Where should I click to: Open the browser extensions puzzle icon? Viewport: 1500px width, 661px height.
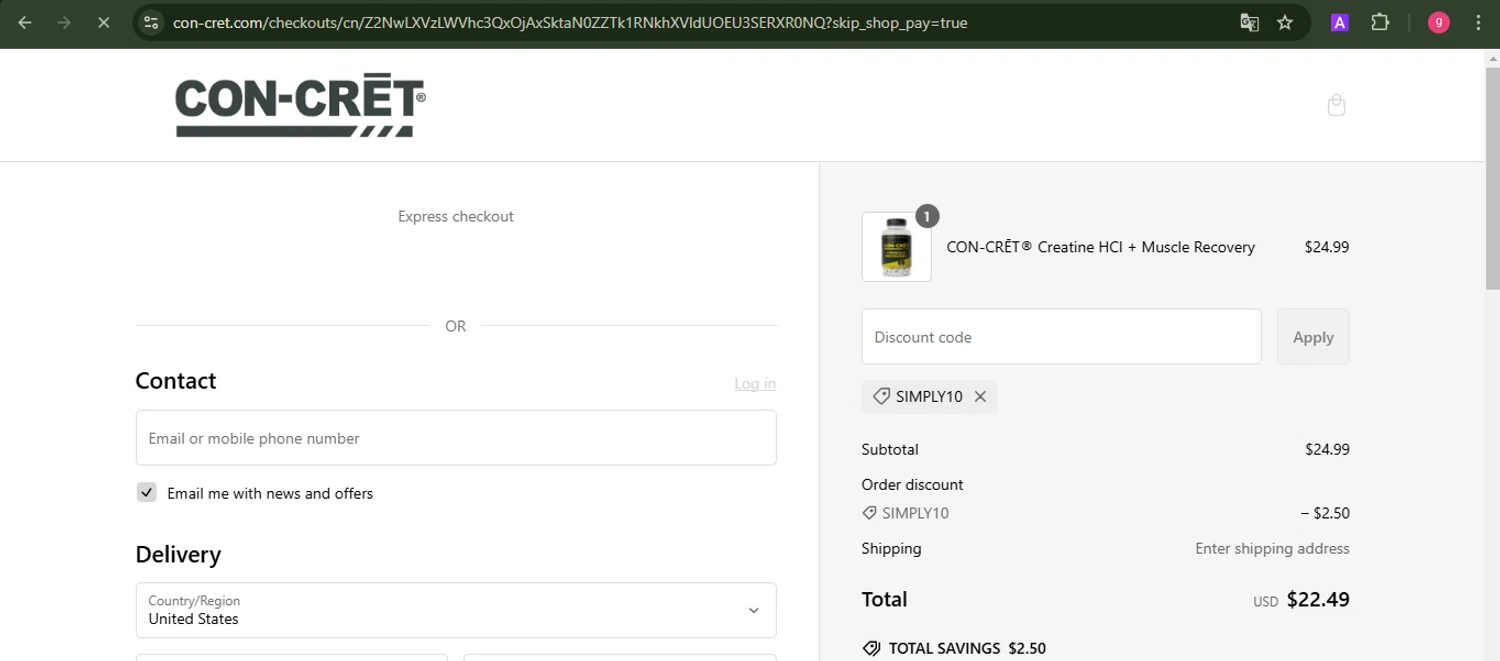(1380, 22)
